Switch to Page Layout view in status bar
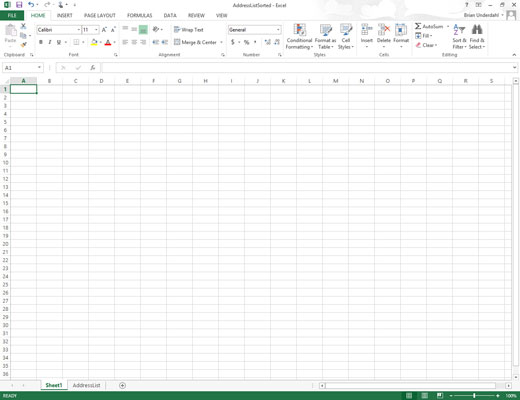The image size is (520, 400). point(424,396)
